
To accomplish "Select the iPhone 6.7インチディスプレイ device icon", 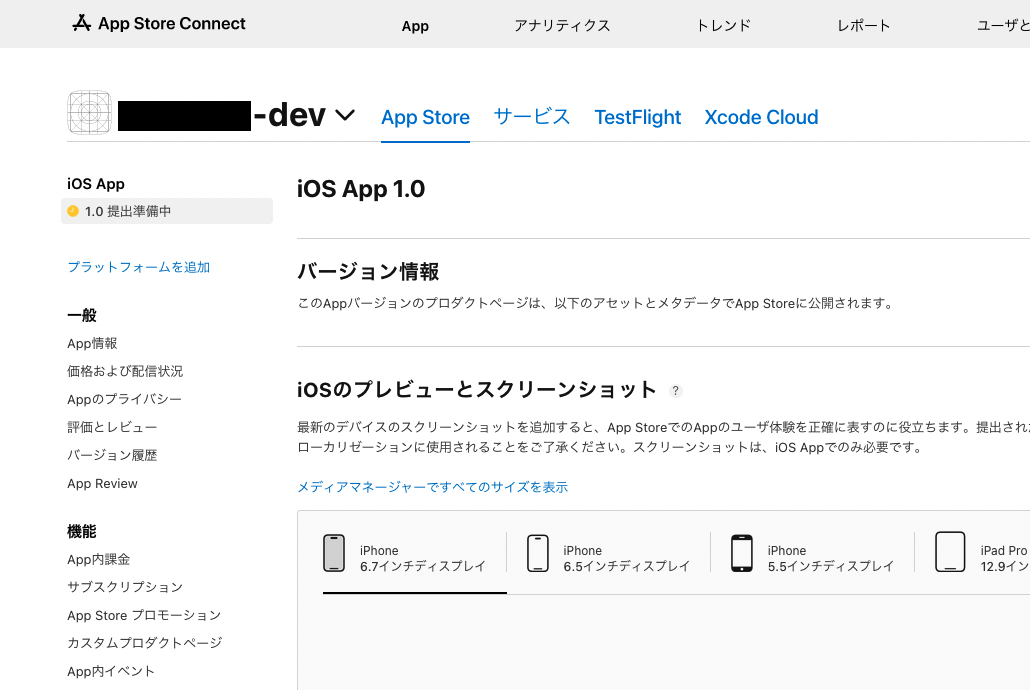I will (x=334, y=552).
